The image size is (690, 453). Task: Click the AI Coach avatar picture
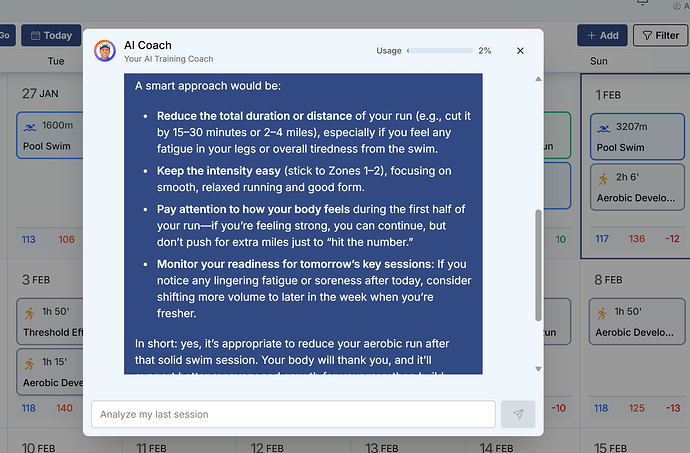pos(105,51)
